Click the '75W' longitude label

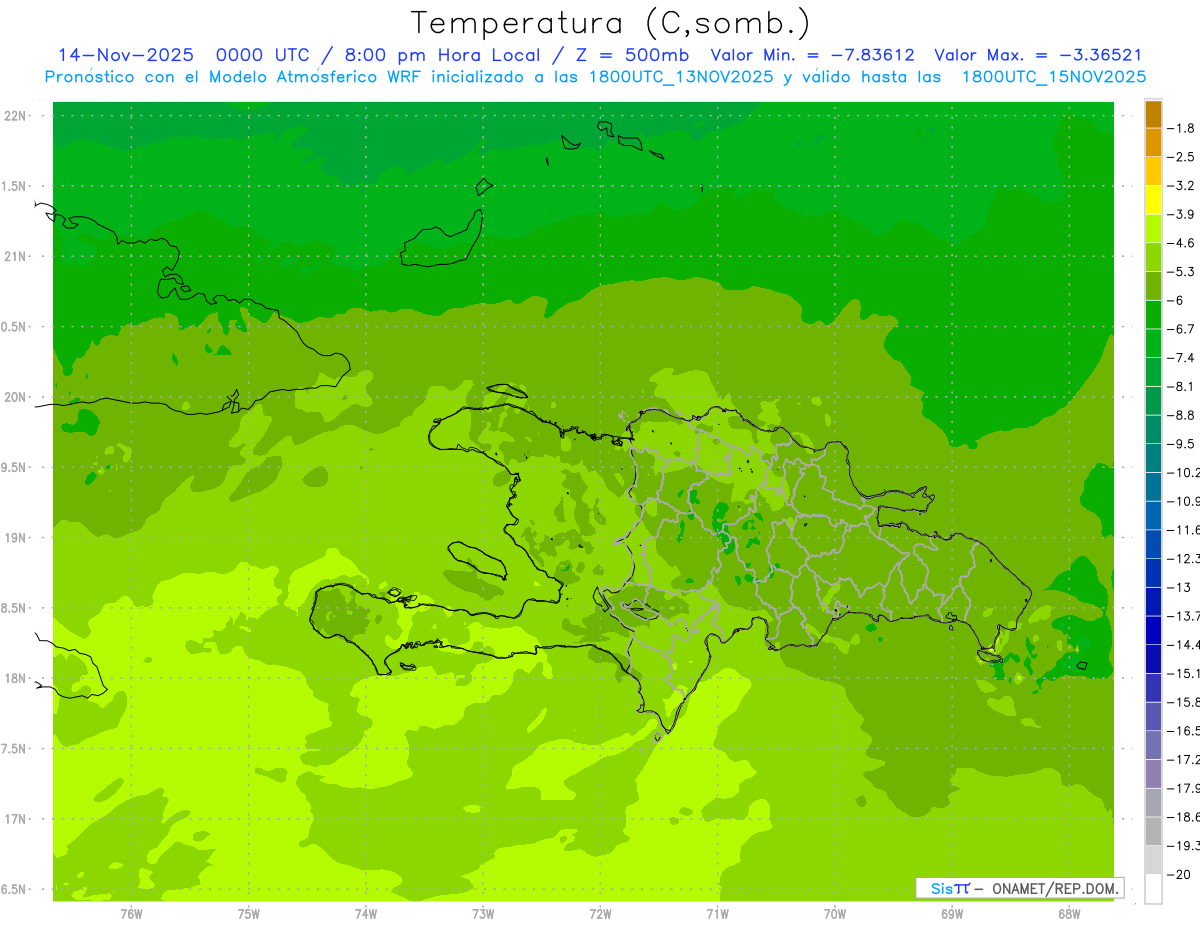tap(248, 914)
